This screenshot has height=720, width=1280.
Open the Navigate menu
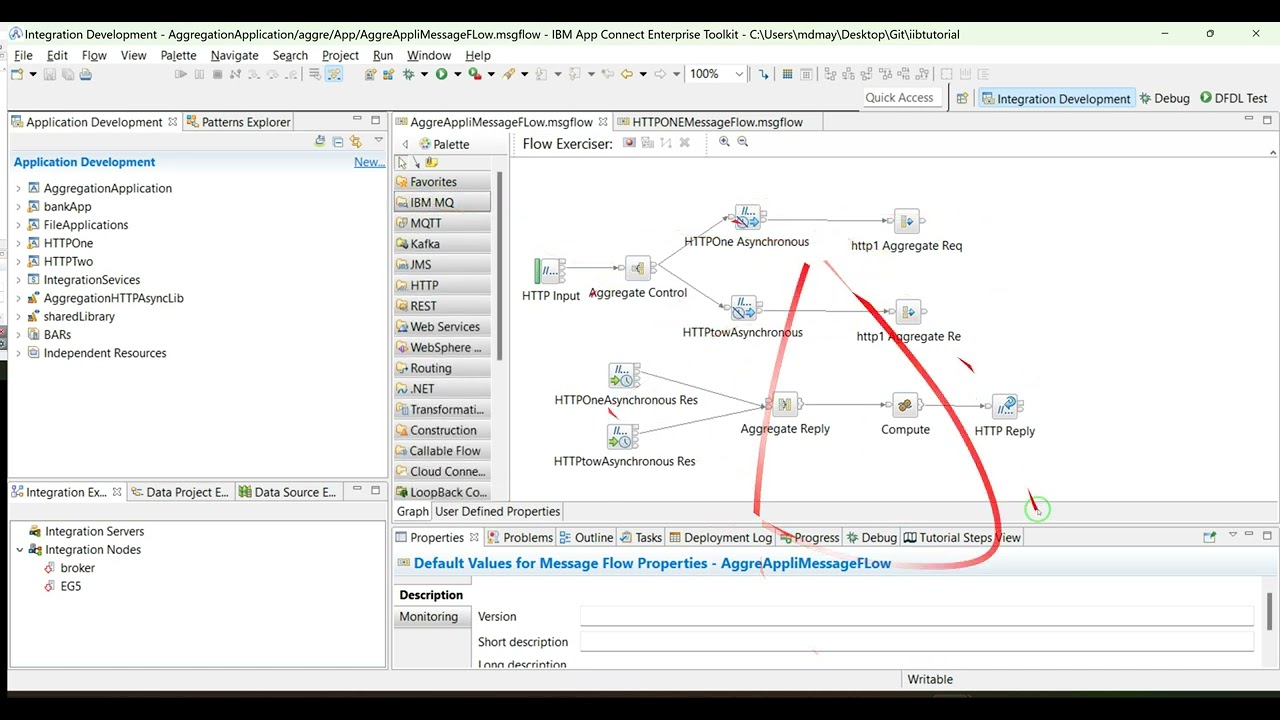click(234, 55)
